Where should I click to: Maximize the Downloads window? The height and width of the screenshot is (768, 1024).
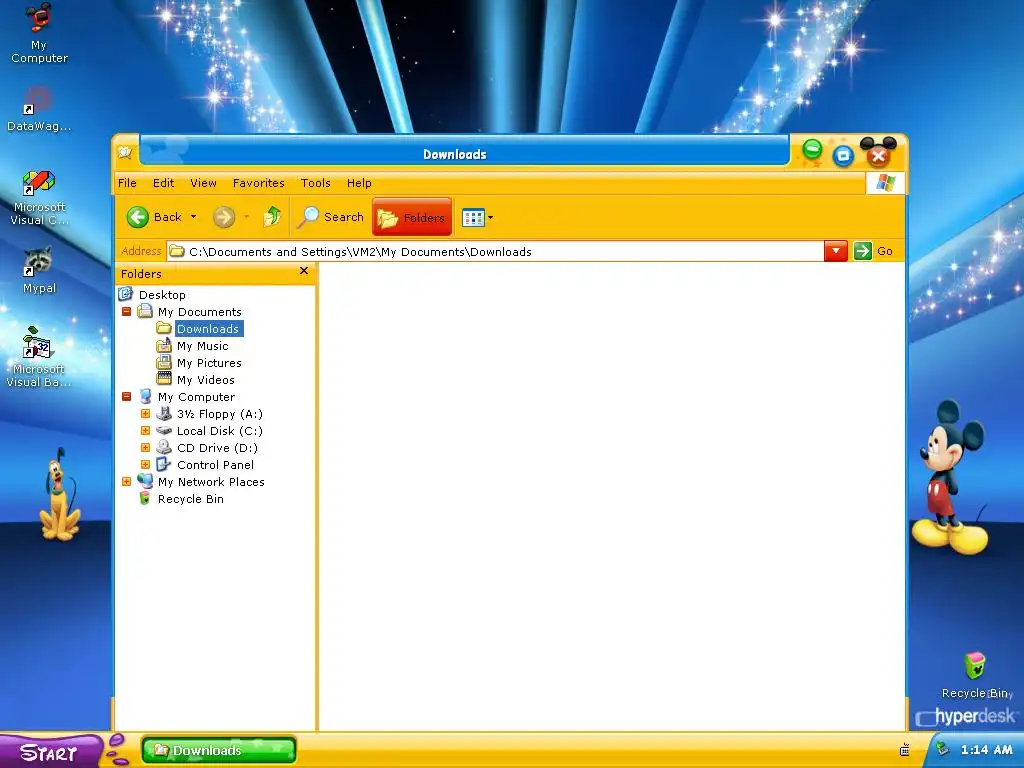click(843, 155)
